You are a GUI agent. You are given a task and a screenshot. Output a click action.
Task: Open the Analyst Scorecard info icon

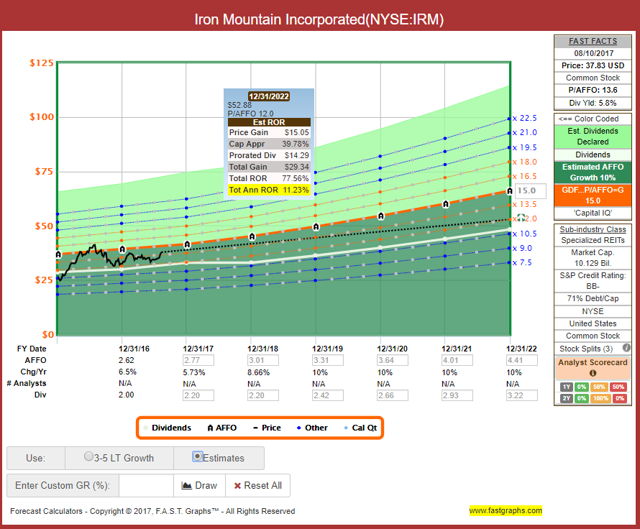point(593,373)
